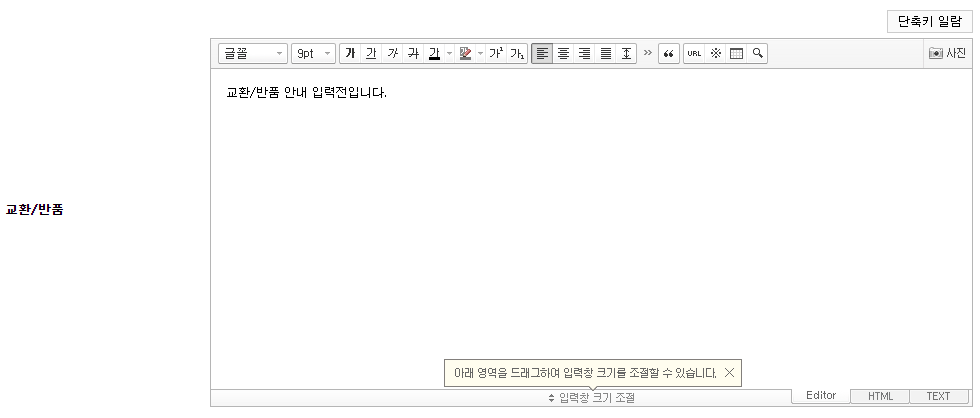Screen dimensions: 980x418
Task: Open find and replace tool
Action: 757,54
